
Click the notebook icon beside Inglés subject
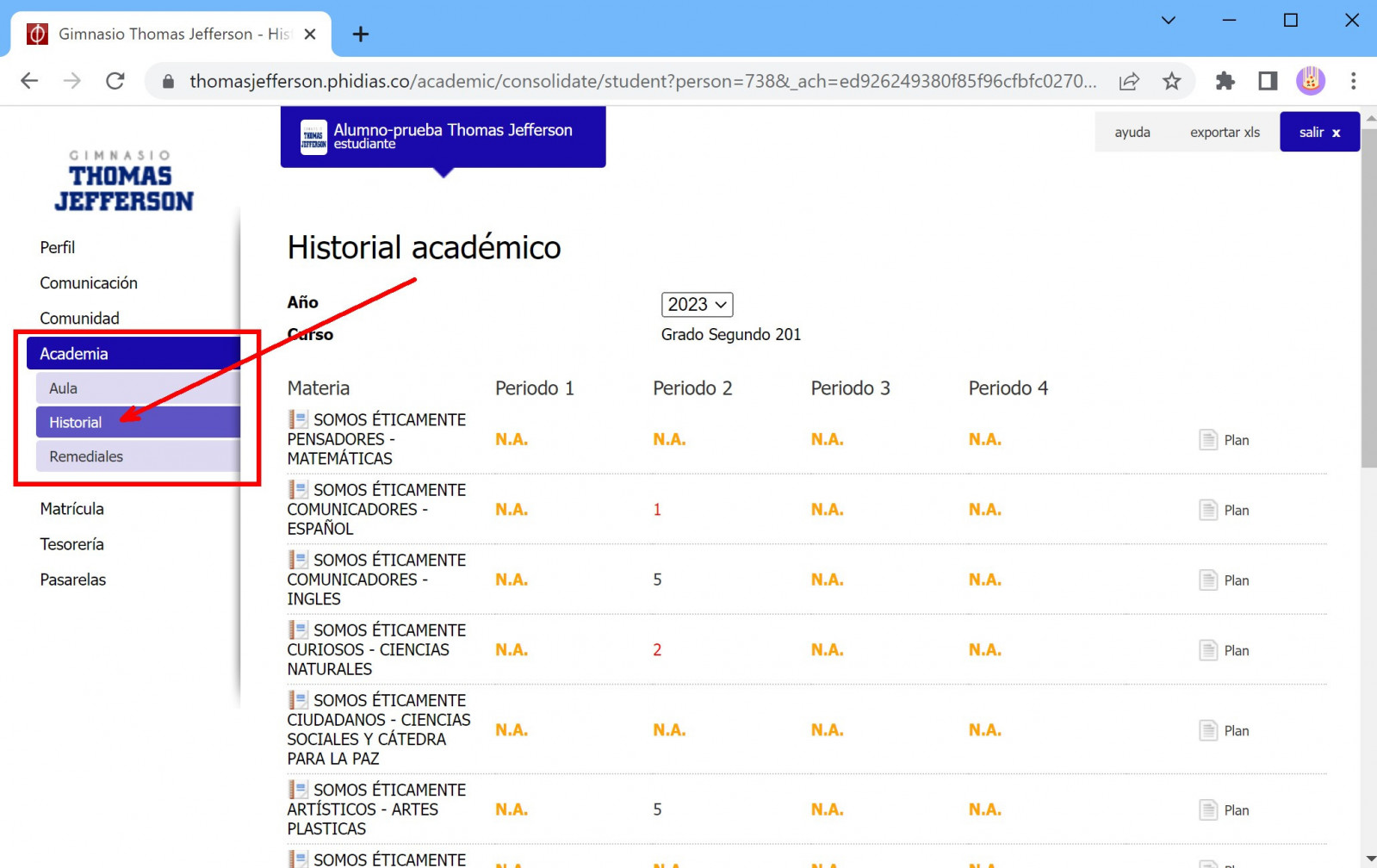pos(298,560)
